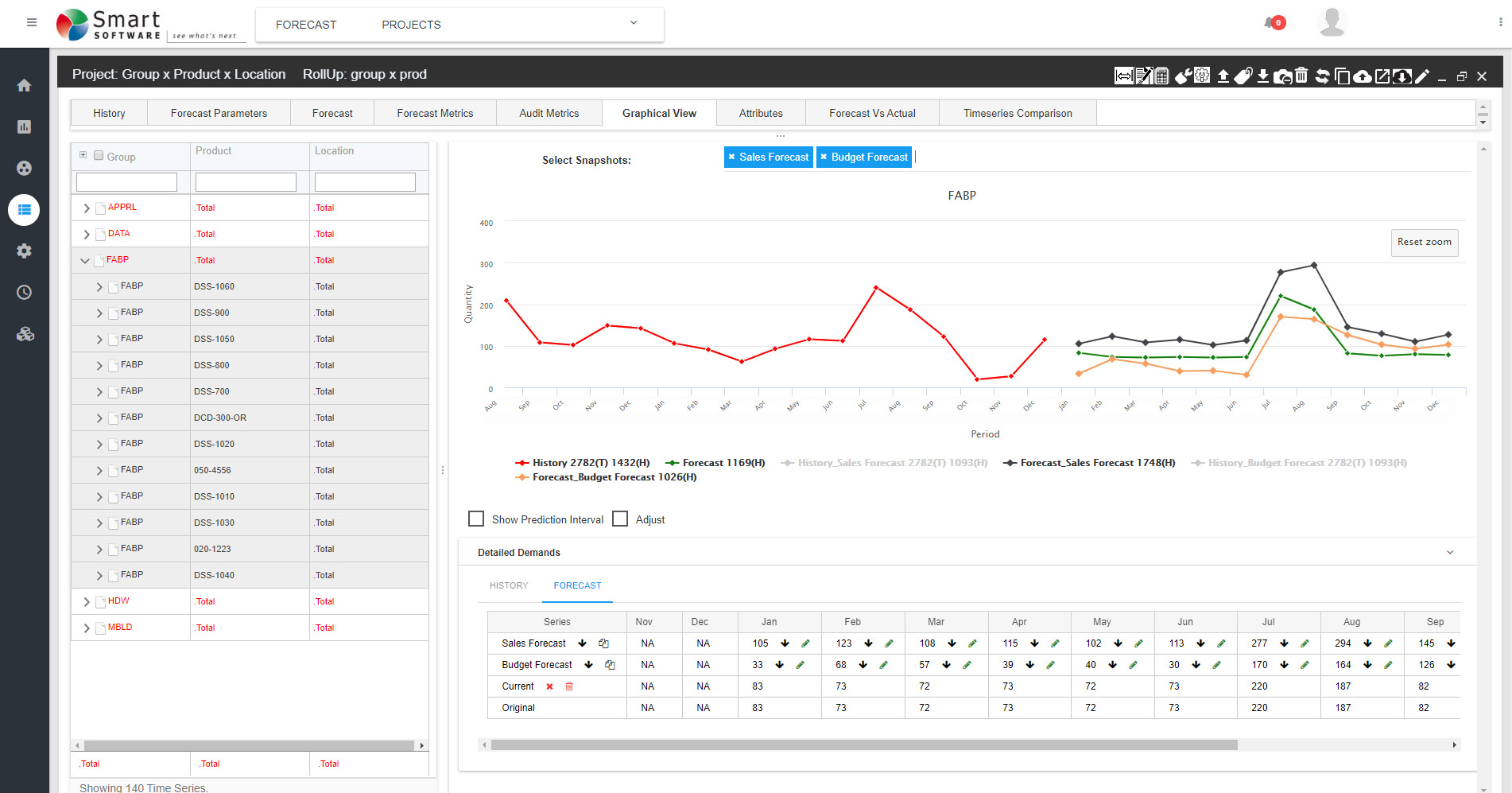Go to home from the sidebar
1512x793 pixels.
[25, 85]
